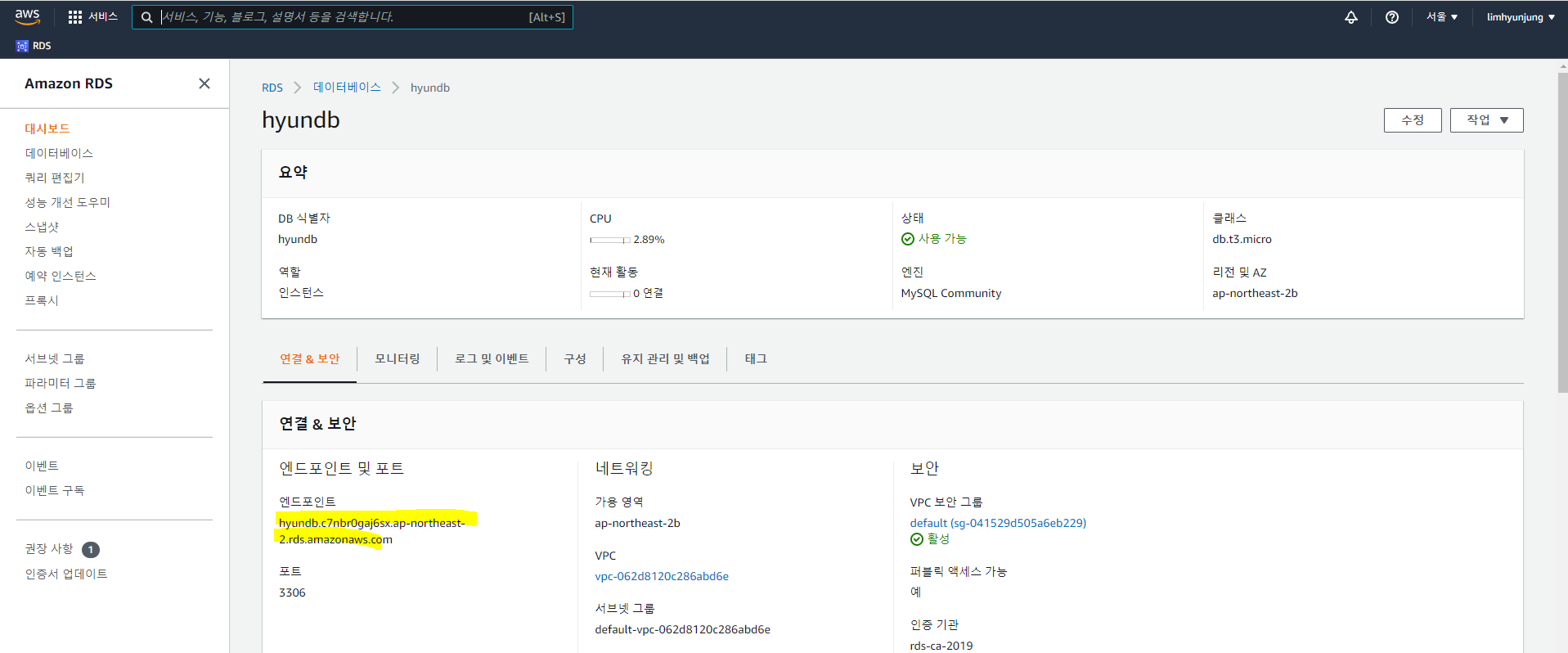Click the 리전 및 AZ value ap-northeast-2b in 요약
This screenshot has width=1568, height=653.
1255,293
